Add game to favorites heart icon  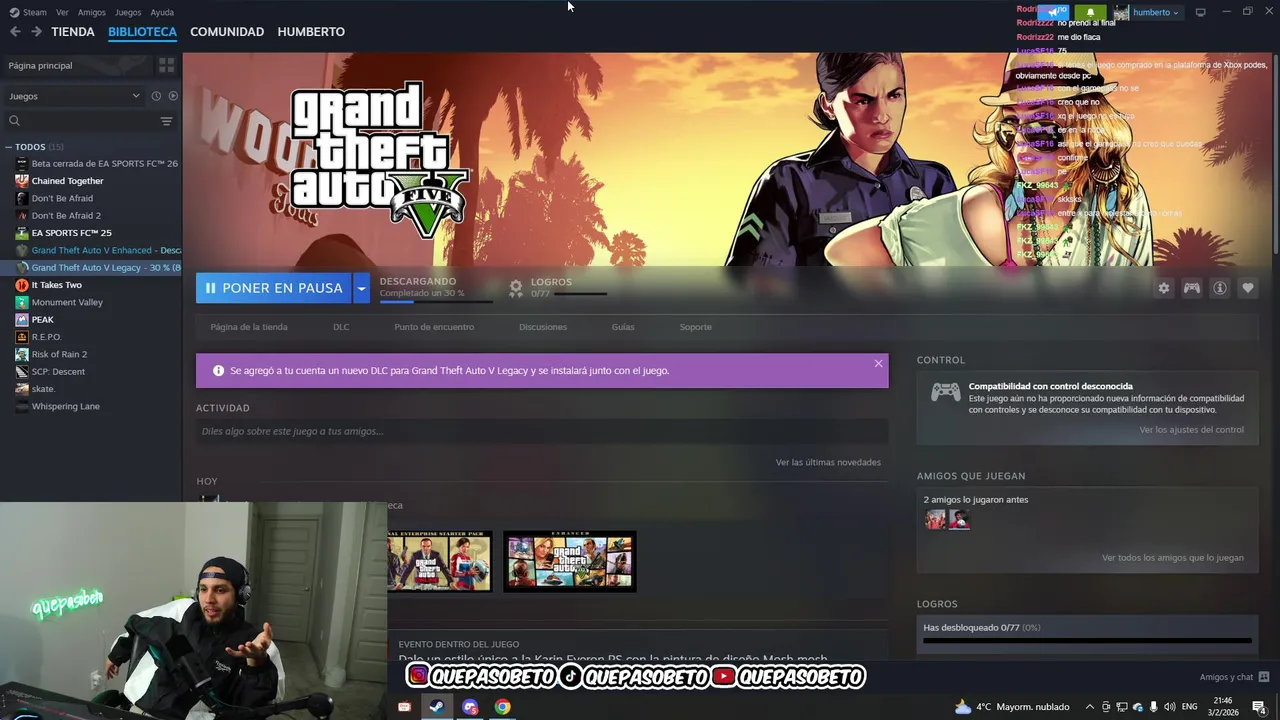click(1248, 288)
